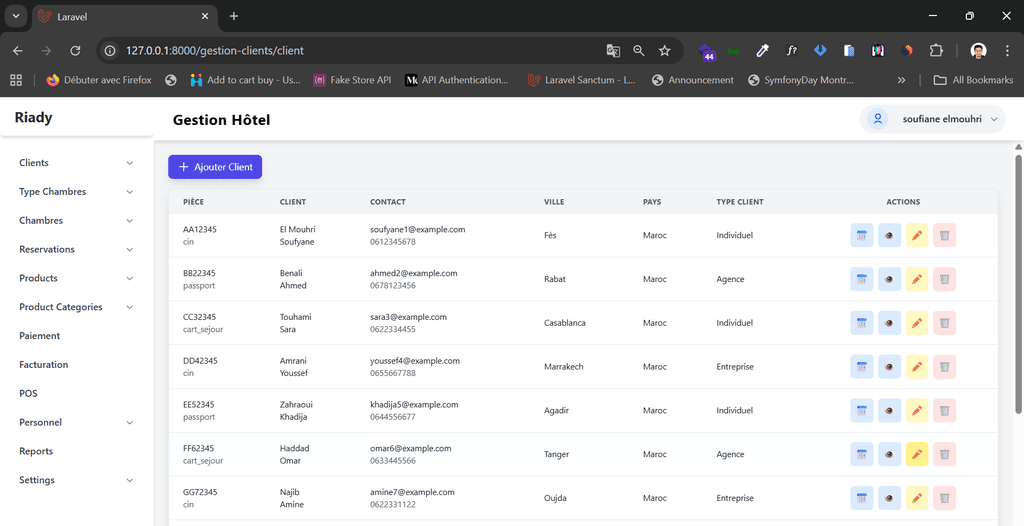
Task: Open calendar icon for Najib Amine row
Action: [861, 498]
